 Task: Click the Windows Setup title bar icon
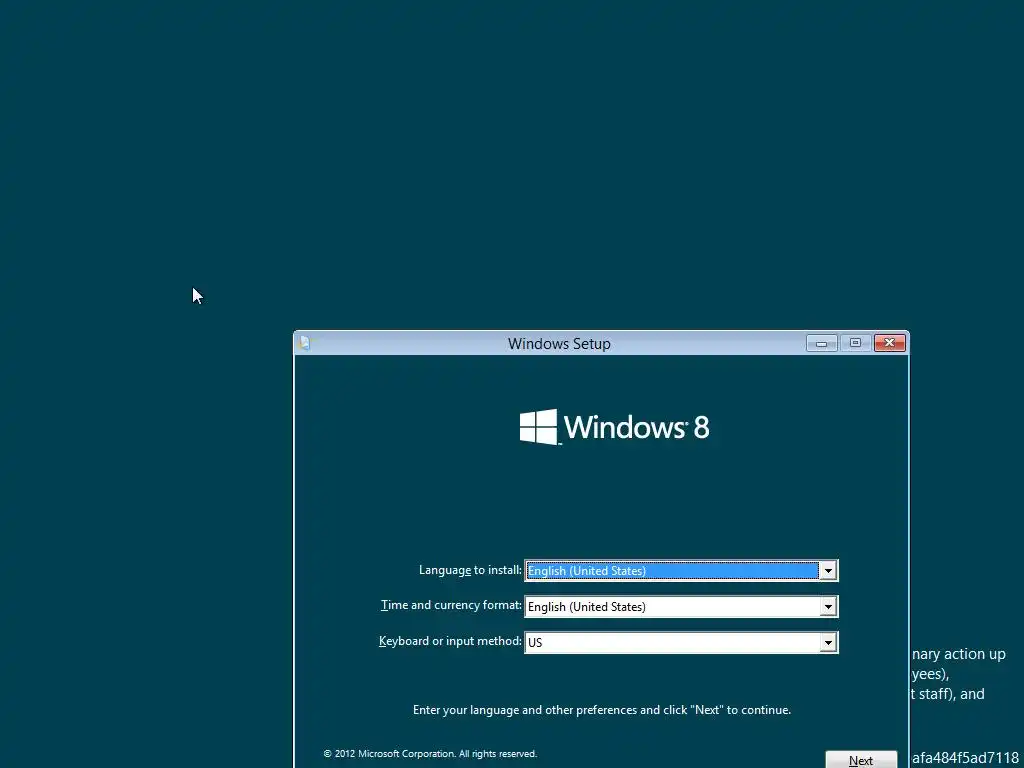coord(304,344)
